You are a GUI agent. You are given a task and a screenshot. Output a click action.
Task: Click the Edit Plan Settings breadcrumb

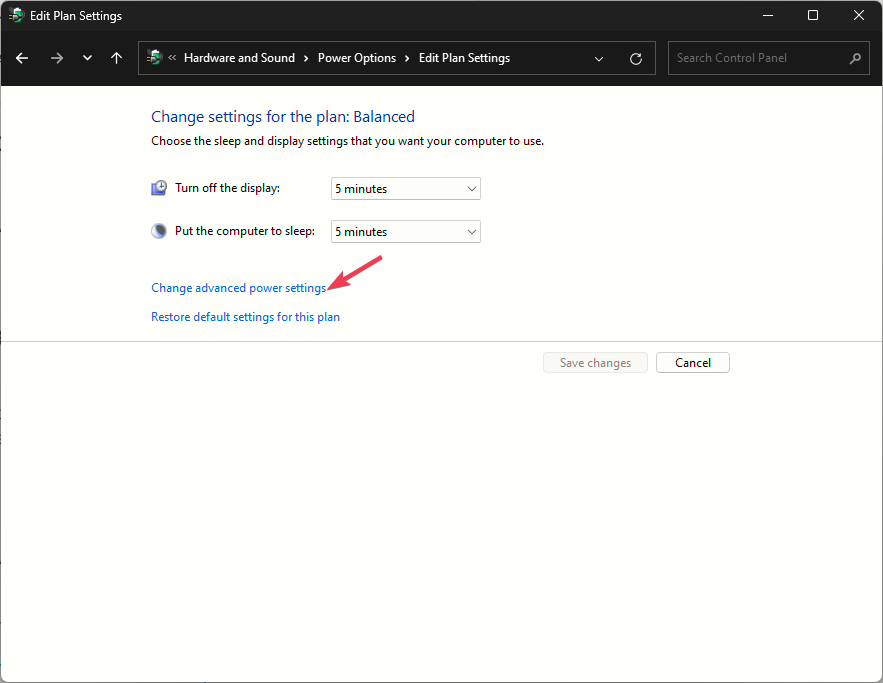point(464,58)
